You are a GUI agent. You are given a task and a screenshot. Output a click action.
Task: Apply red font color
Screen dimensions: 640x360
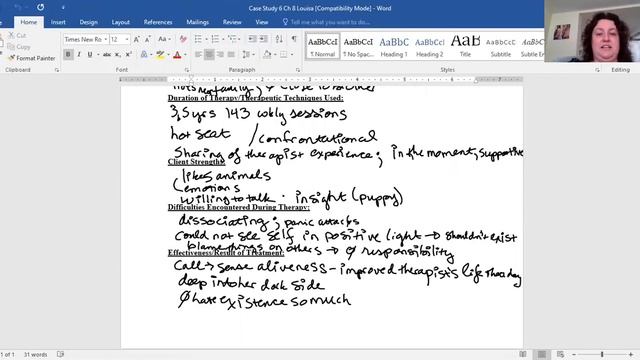[x=177, y=54]
